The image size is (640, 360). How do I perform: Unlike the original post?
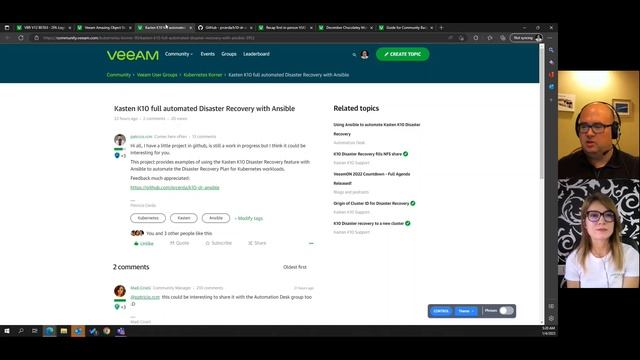click(x=144, y=243)
